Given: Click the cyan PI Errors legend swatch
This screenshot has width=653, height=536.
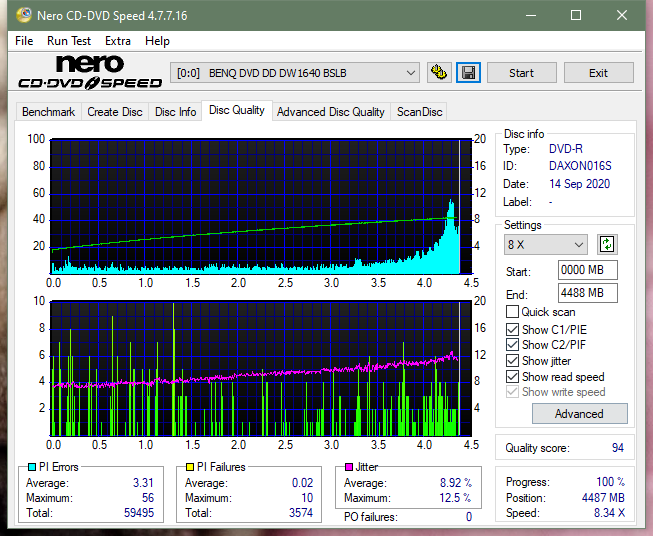Looking at the screenshot, I should coord(32,467).
